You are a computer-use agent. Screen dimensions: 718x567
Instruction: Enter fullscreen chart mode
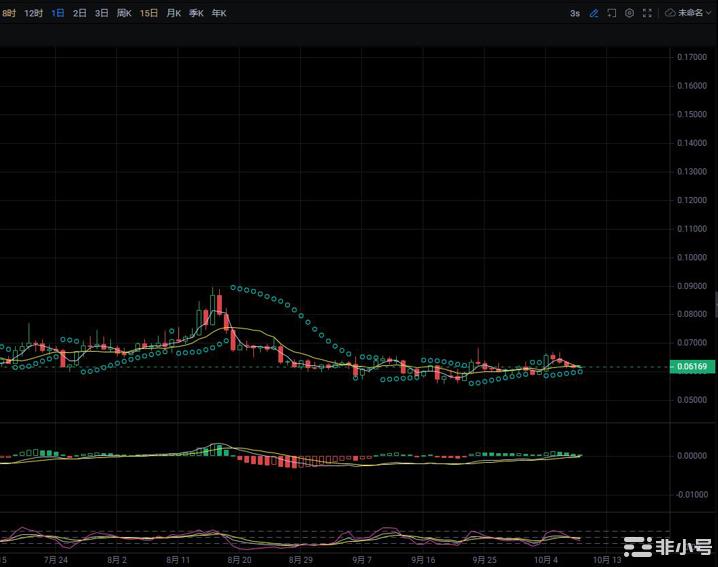[647, 13]
